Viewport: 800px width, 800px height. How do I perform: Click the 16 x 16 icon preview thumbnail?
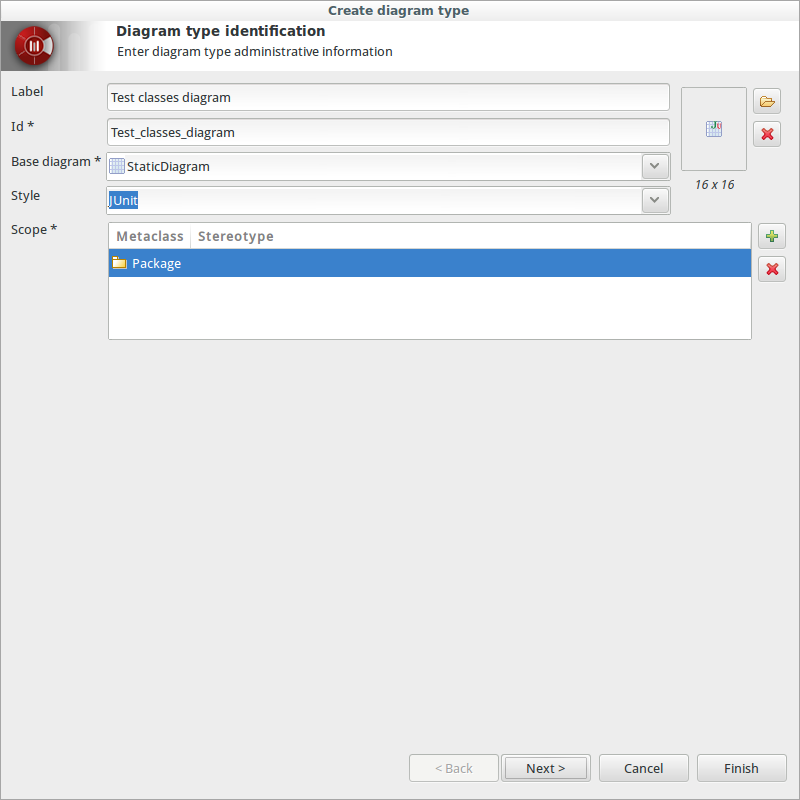(714, 129)
